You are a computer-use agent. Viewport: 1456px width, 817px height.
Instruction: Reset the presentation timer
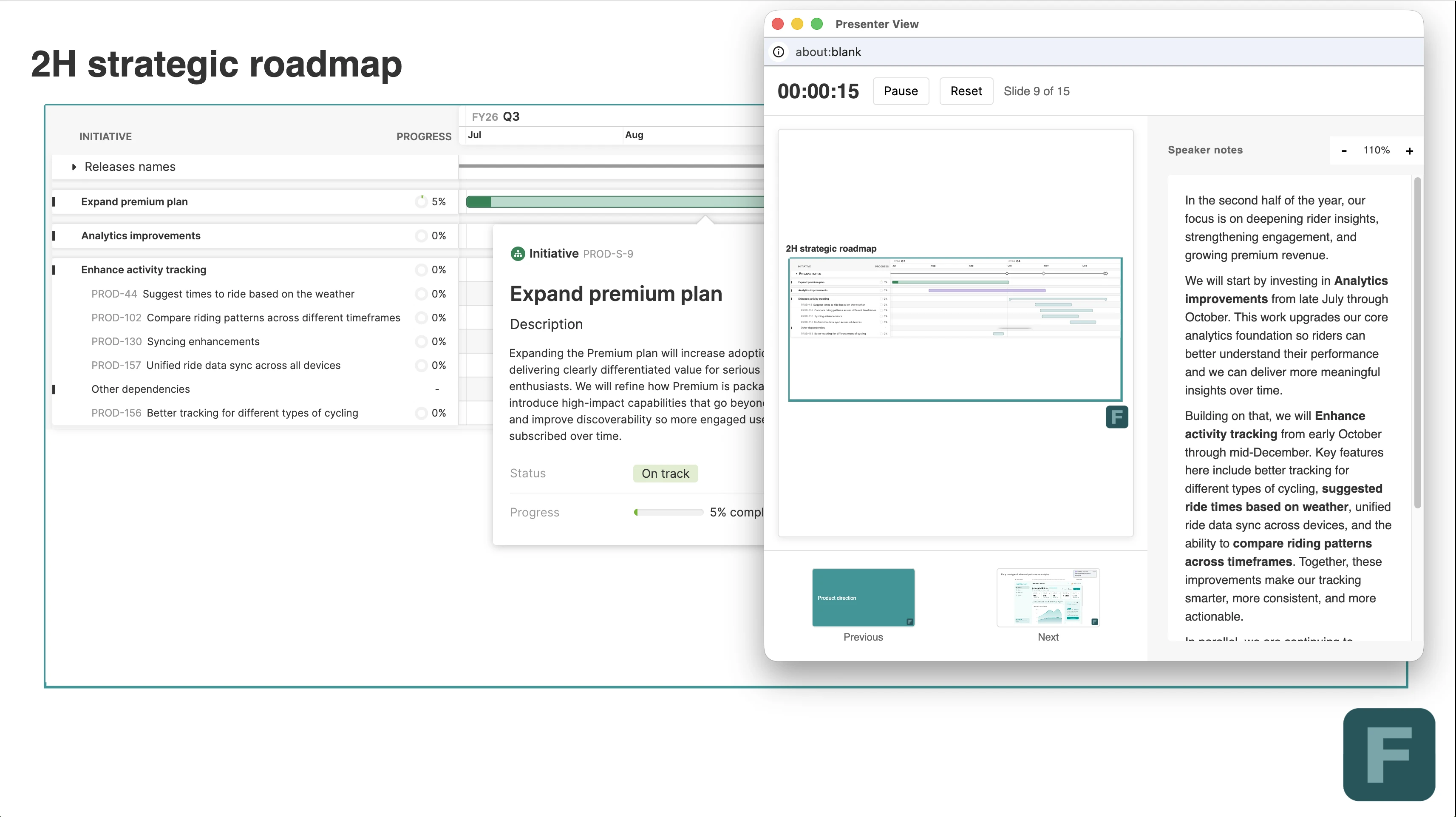(x=966, y=91)
